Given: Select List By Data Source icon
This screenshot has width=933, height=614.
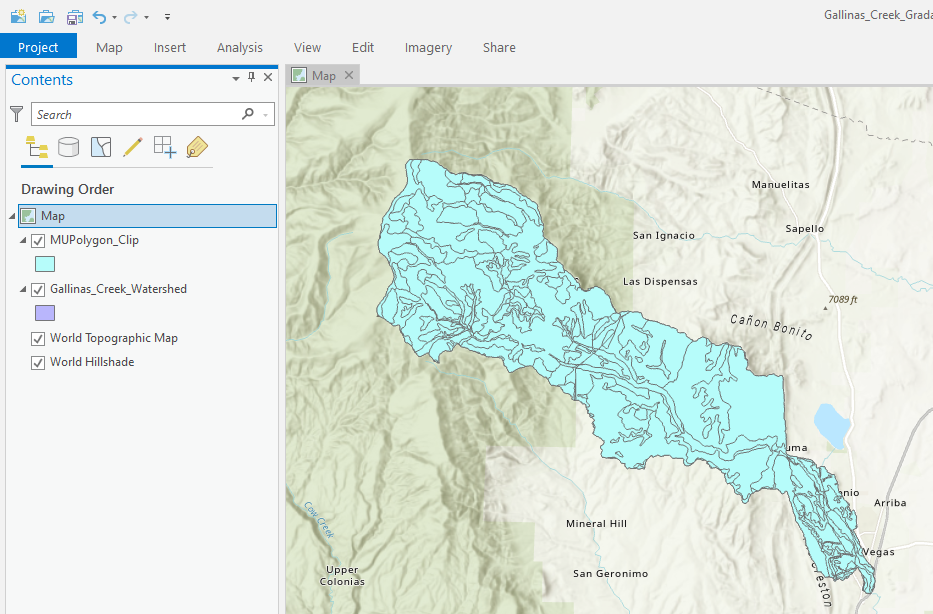Looking at the screenshot, I should (x=68, y=148).
